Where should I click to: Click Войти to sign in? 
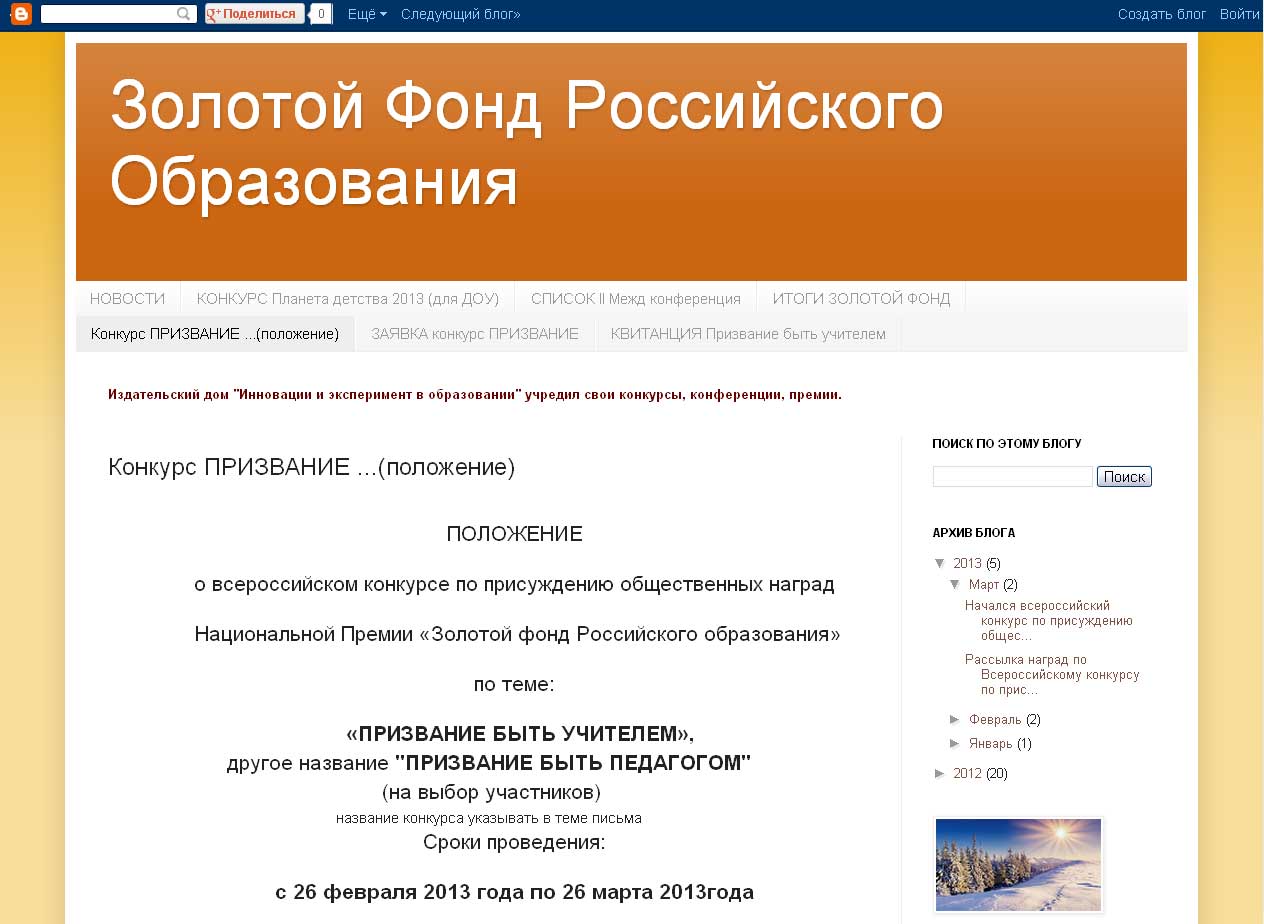pyautogui.click(x=1239, y=14)
